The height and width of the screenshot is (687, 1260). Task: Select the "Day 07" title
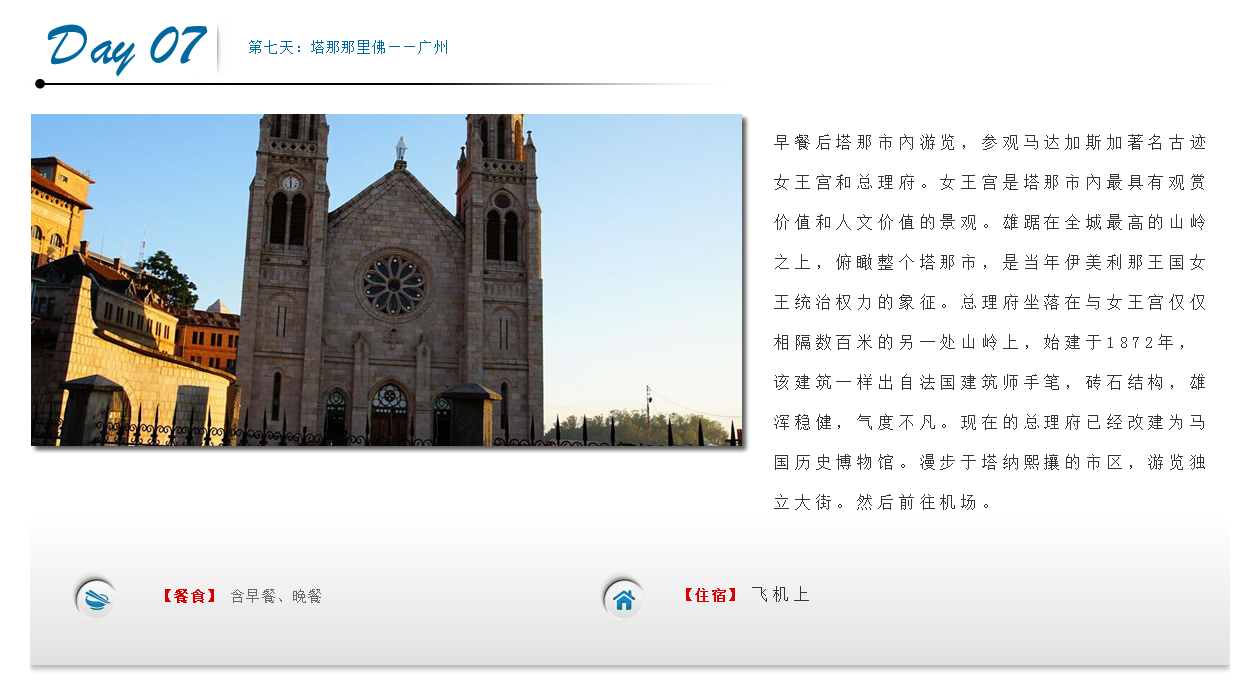[126, 47]
